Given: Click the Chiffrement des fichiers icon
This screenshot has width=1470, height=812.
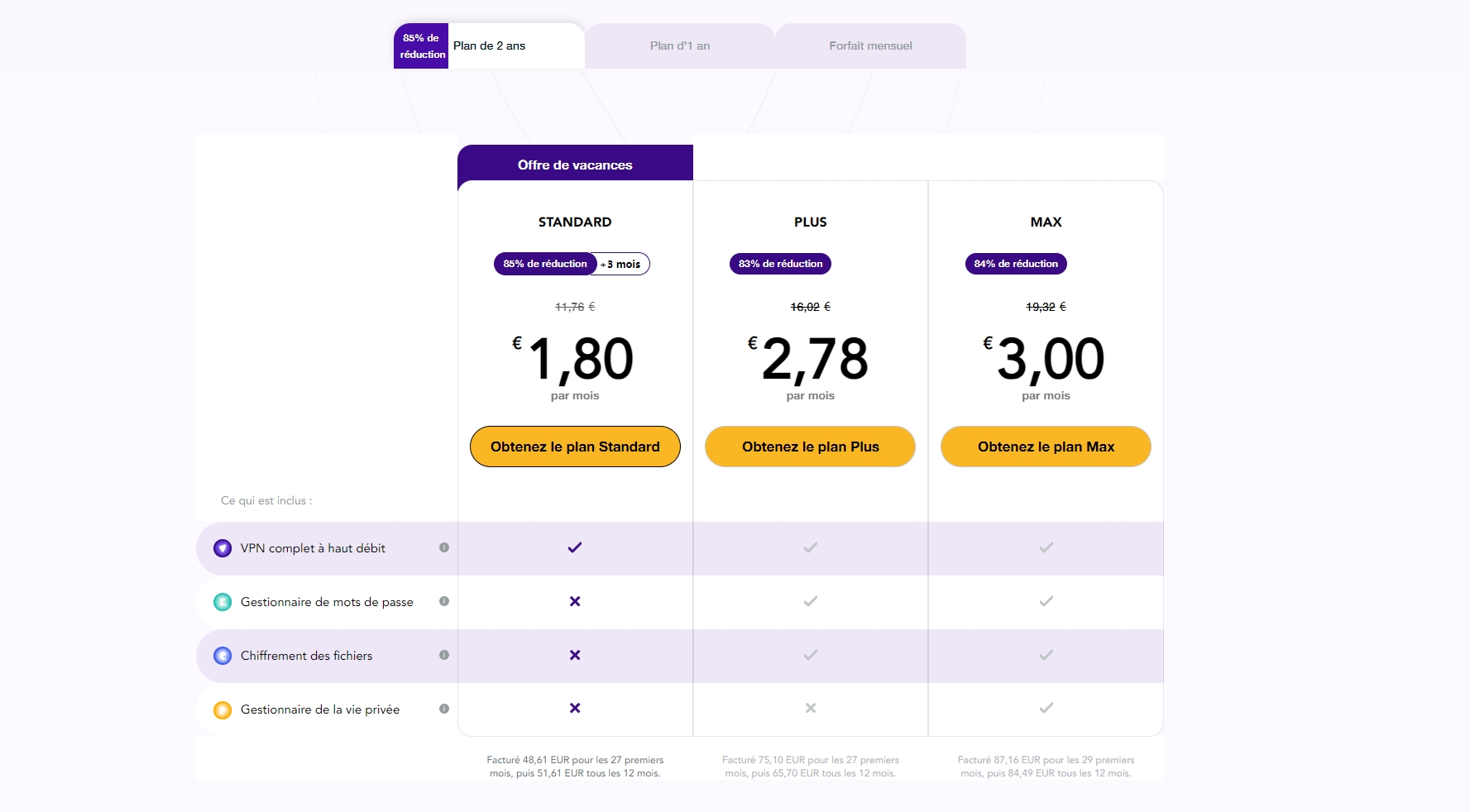Looking at the screenshot, I should [223, 656].
